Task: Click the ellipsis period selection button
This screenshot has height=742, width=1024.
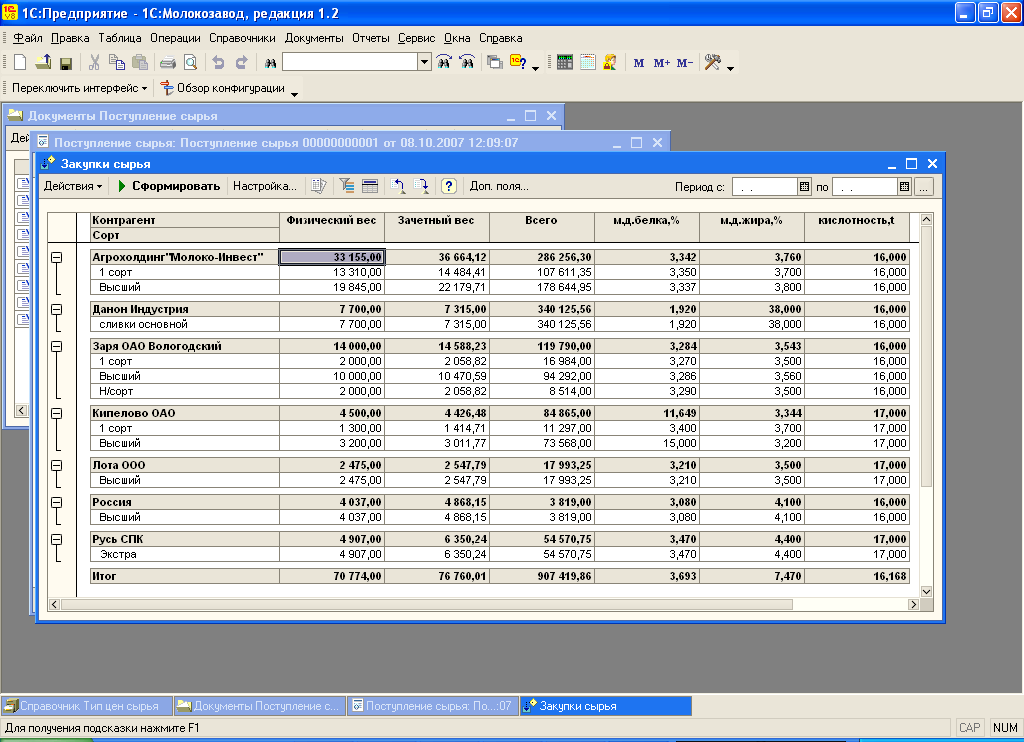Action: tap(923, 187)
